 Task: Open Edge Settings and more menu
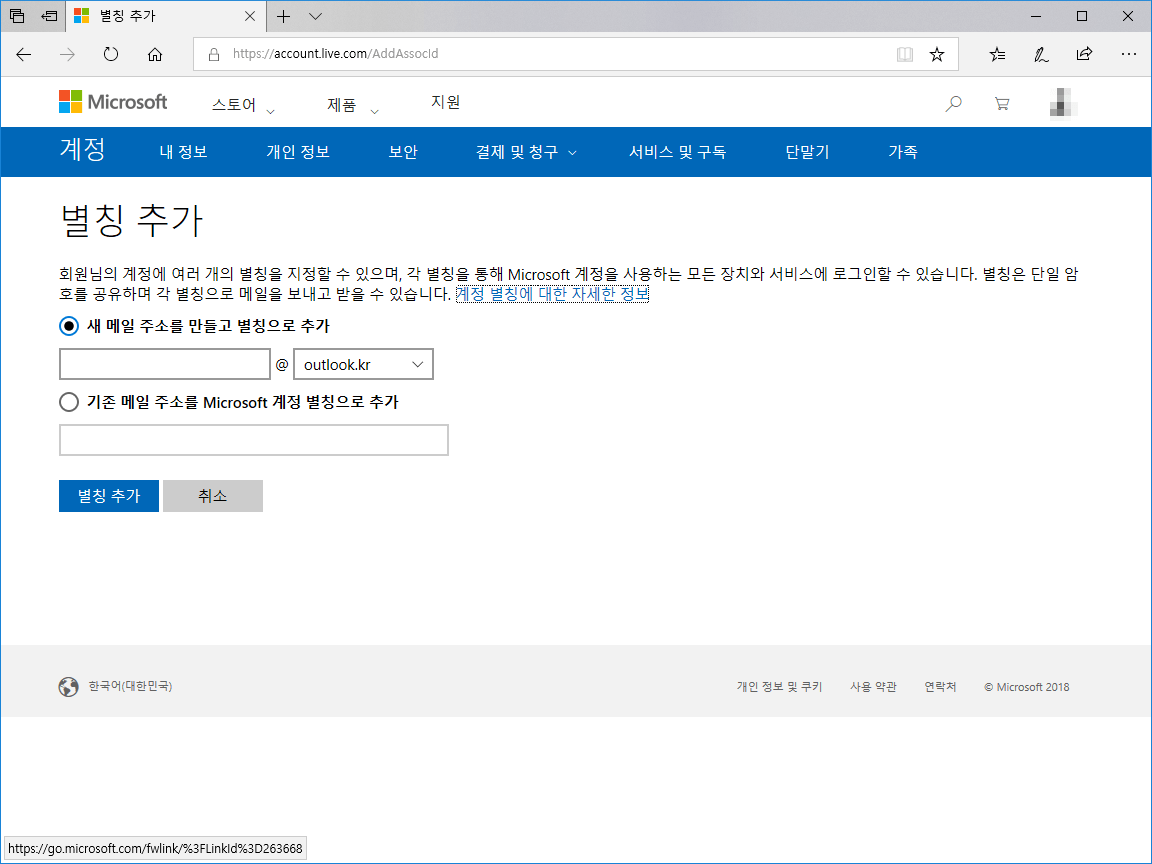tap(1128, 54)
